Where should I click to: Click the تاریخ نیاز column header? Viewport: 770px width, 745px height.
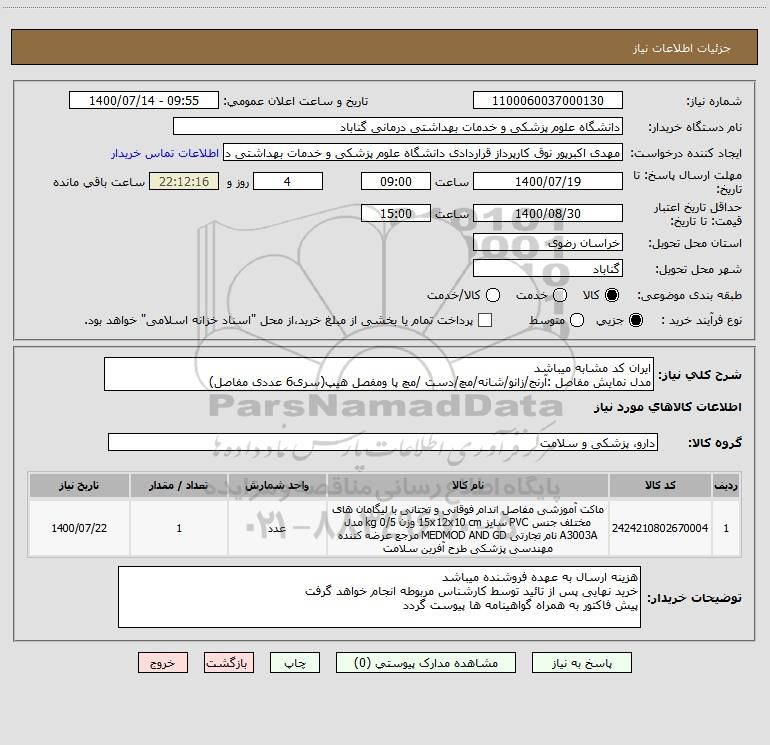point(79,486)
